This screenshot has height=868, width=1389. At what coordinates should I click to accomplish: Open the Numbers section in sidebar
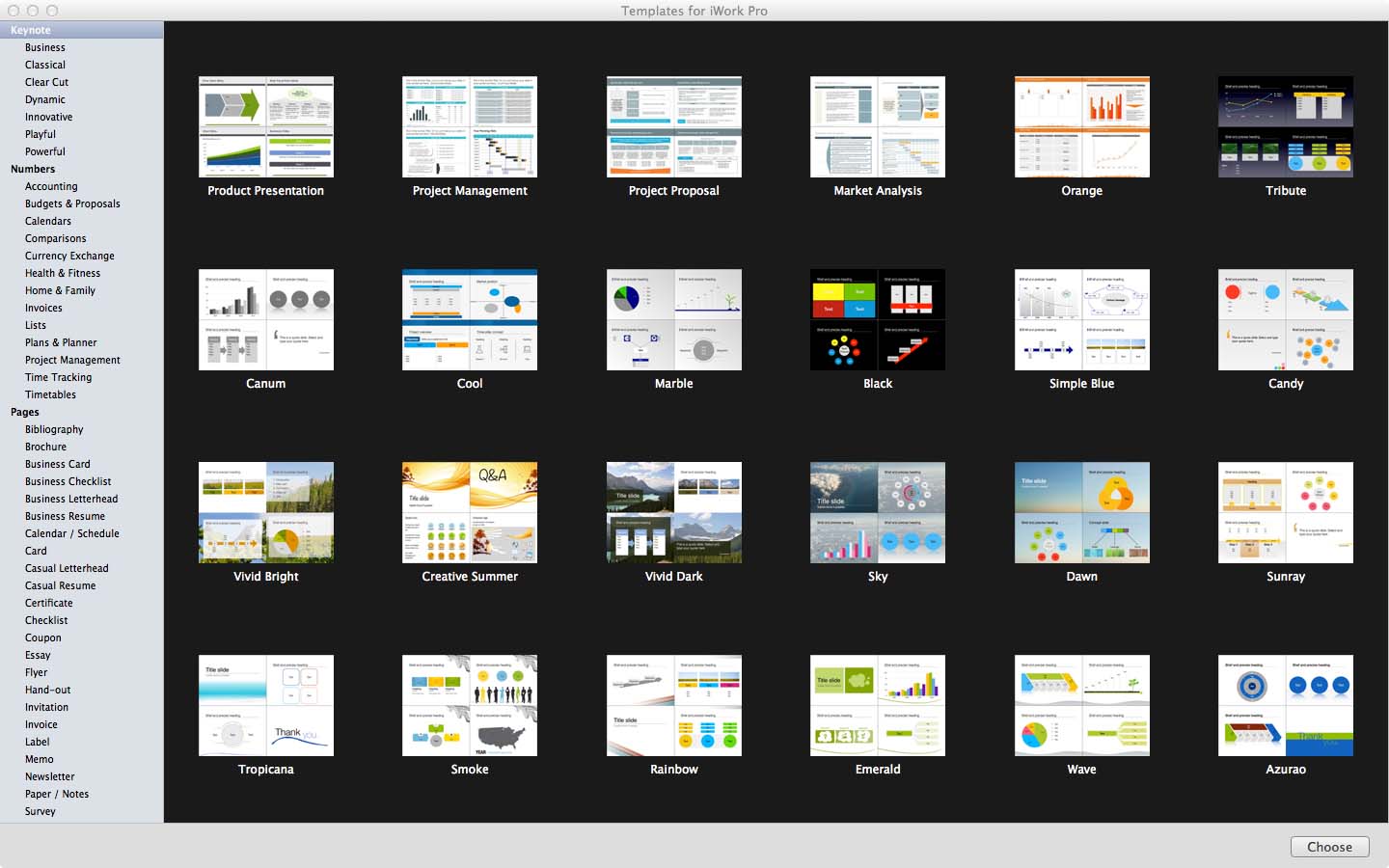[x=33, y=169]
